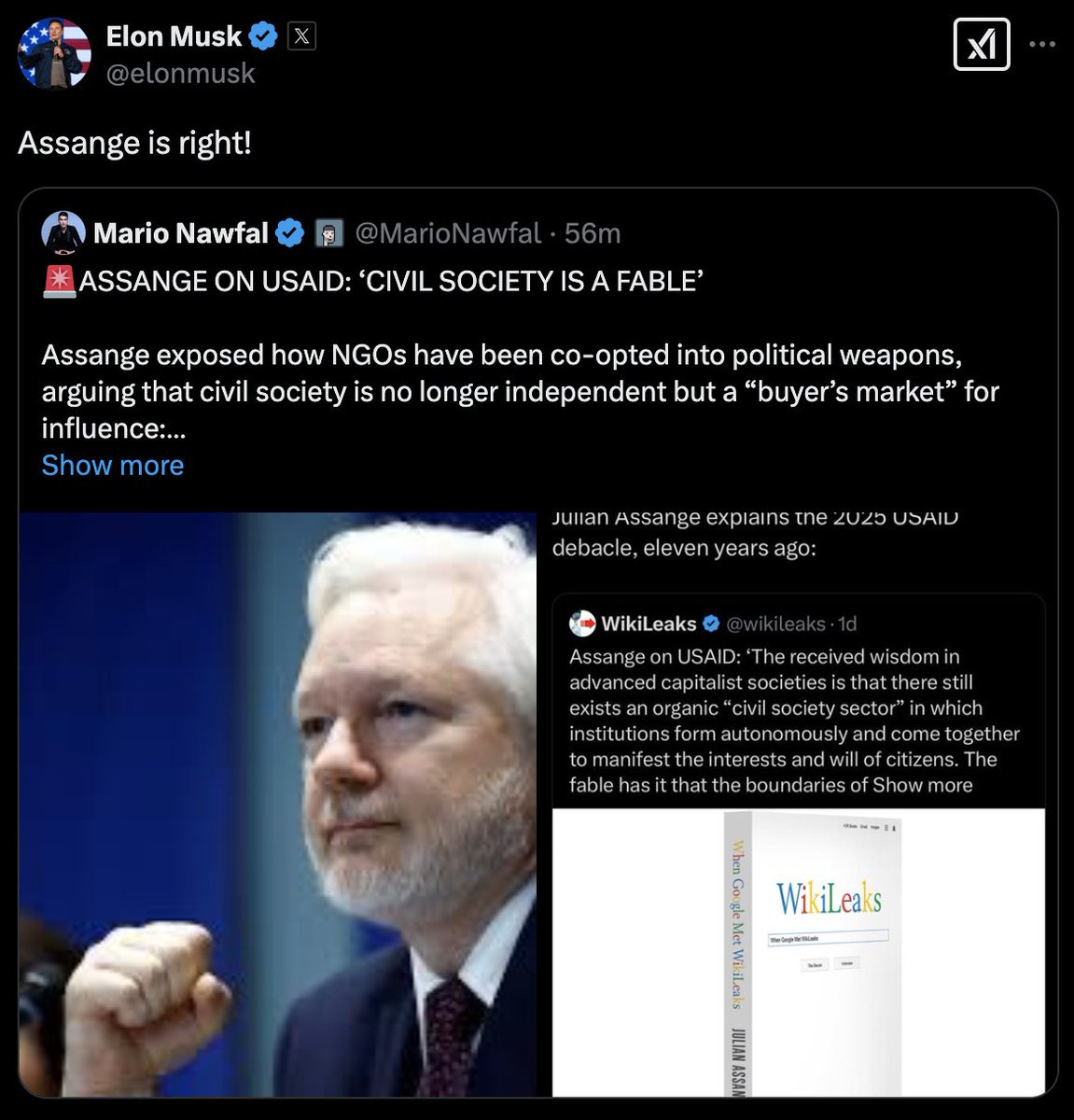Open the Elon Musk display name
Viewport: 1074px width, 1120px height.
(x=174, y=36)
